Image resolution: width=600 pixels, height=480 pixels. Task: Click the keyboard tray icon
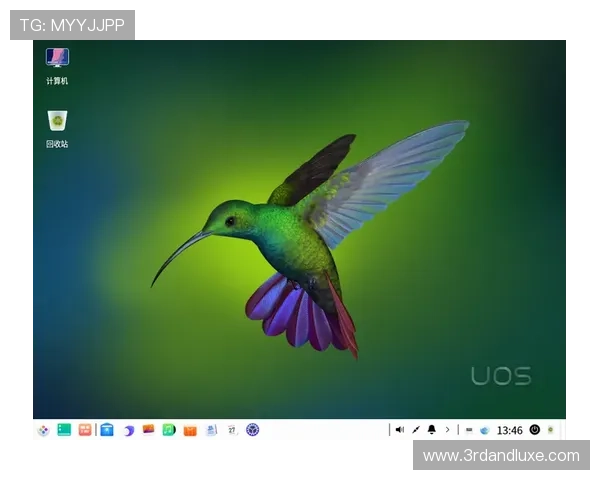[469, 430]
